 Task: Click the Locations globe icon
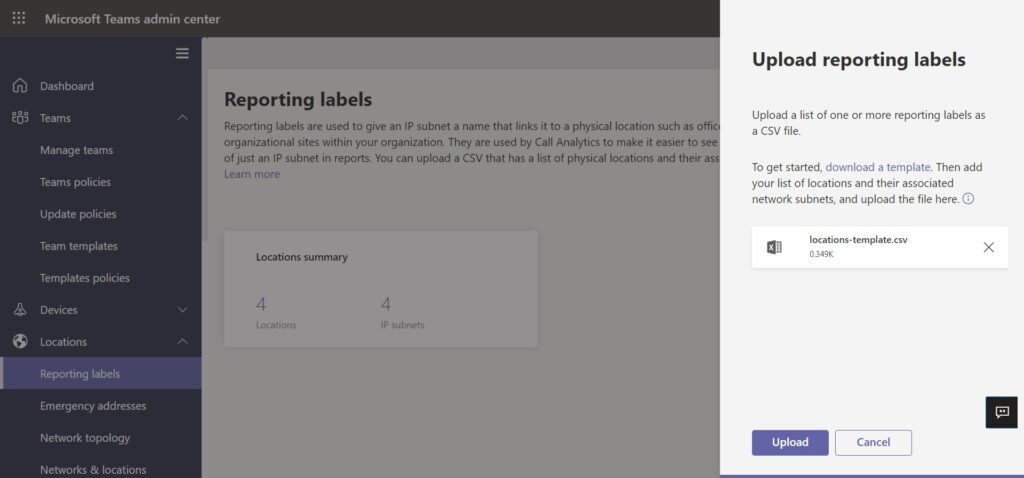20,342
